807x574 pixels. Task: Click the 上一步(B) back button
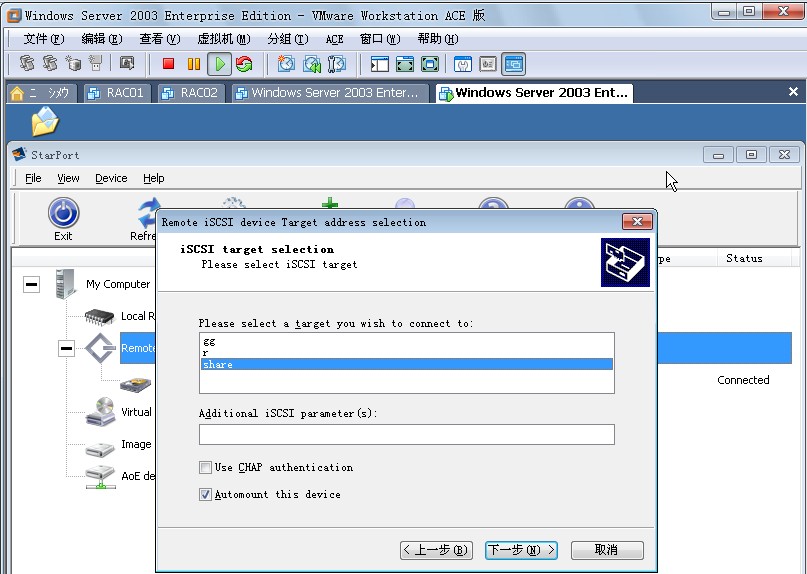tap(436, 550)
